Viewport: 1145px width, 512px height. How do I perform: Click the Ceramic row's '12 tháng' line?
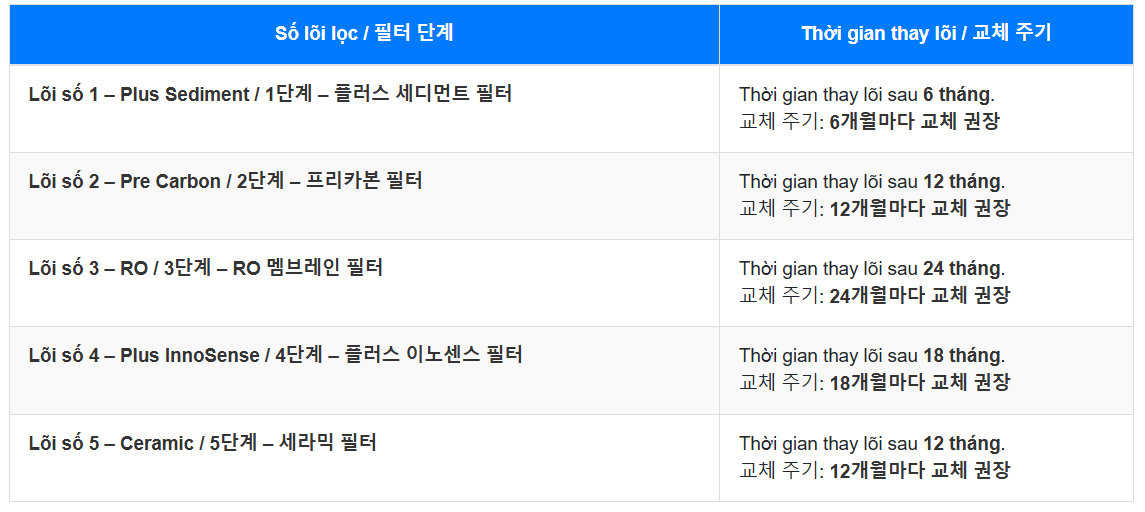pyautogui.click(x=872, y=444)
